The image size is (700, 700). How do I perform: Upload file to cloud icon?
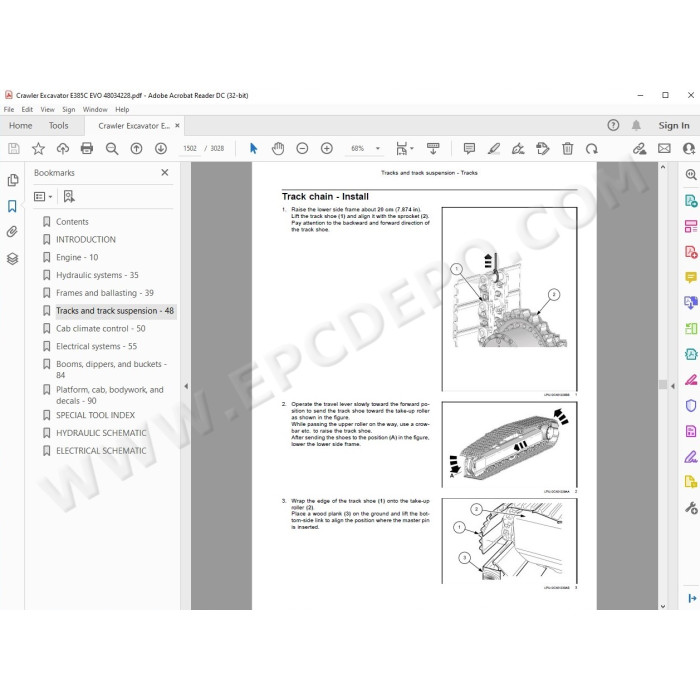[62, 148]
